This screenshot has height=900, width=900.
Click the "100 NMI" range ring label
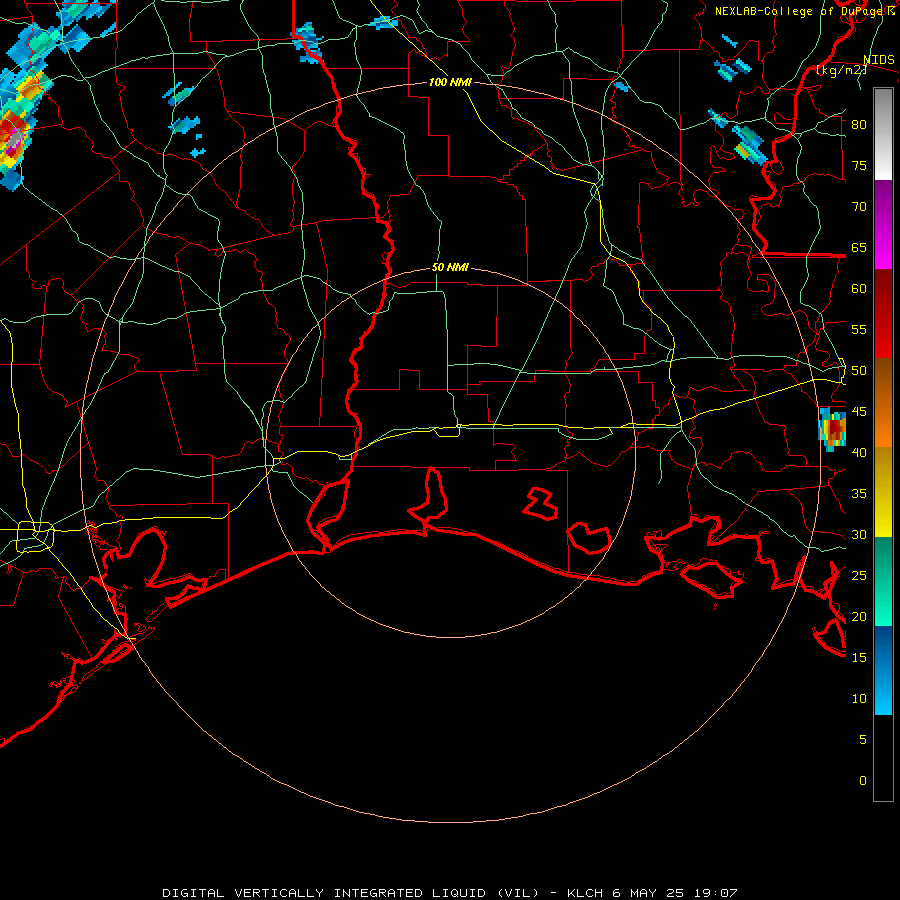(x=450, y=82)
